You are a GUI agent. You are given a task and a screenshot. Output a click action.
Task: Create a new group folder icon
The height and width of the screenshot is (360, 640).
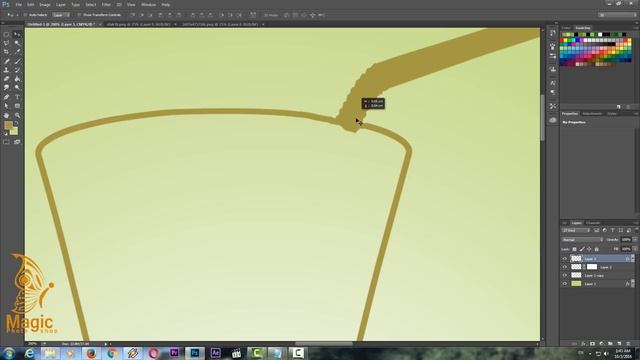point(610,344)
